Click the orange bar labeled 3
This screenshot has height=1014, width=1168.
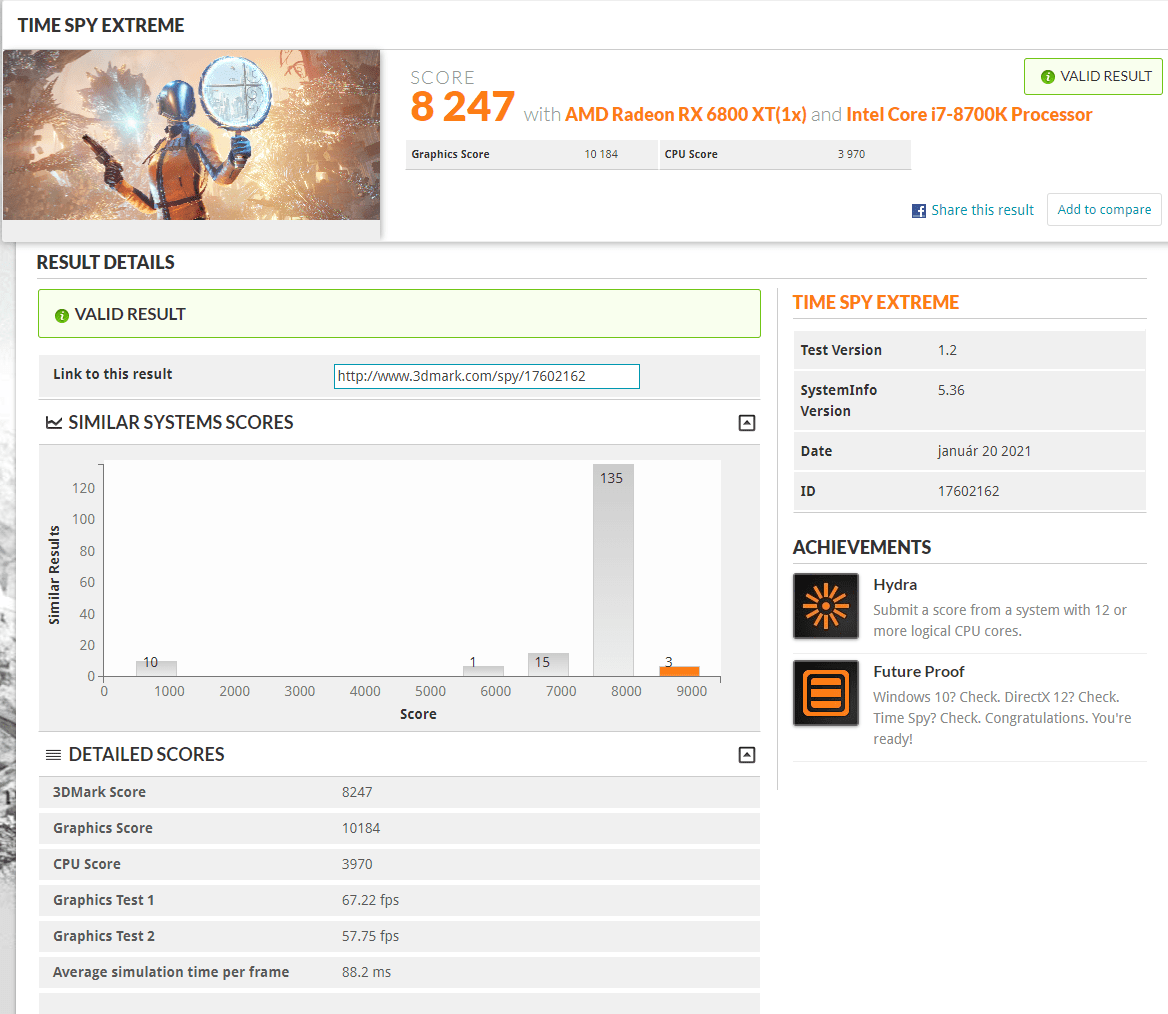pos(679,671)
